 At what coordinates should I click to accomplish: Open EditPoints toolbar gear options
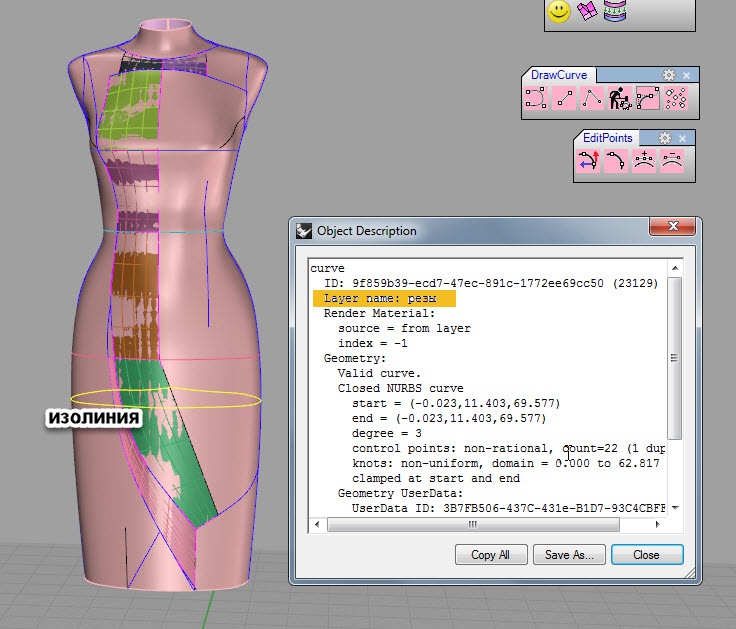click(x=663, y=138)
